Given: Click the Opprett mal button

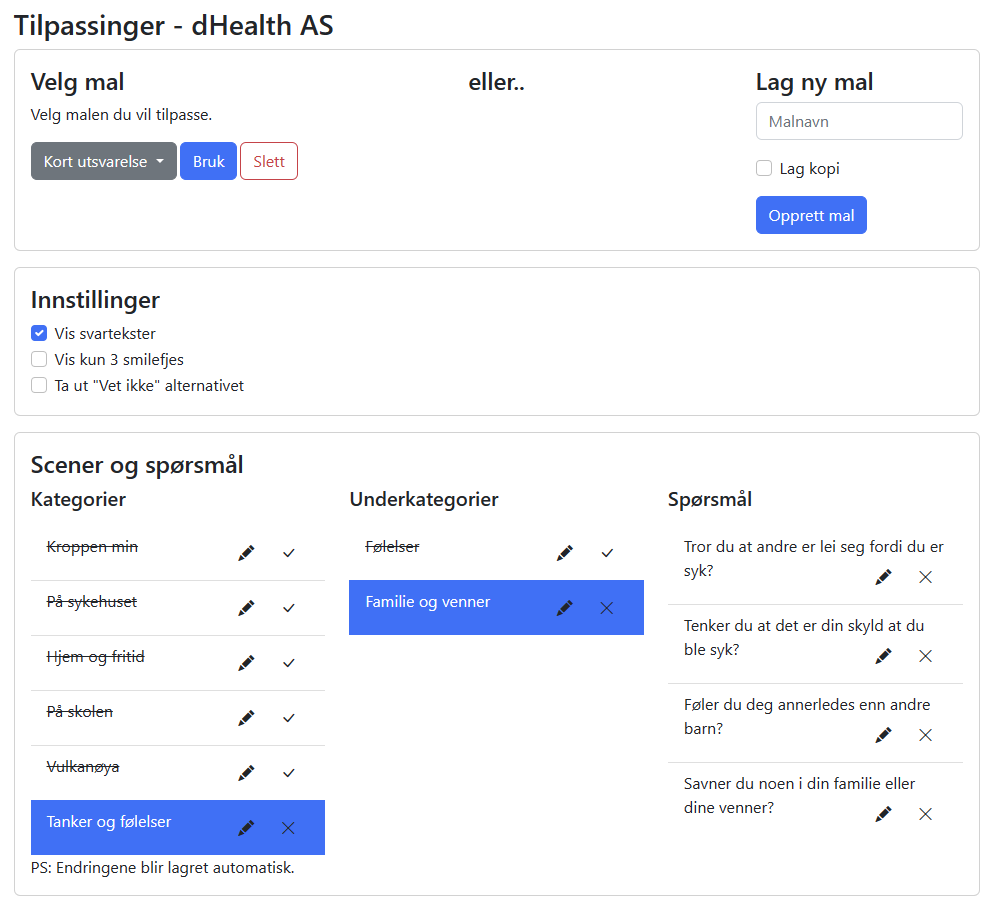Looking at the screenshot, I should [x=811, y=216].
